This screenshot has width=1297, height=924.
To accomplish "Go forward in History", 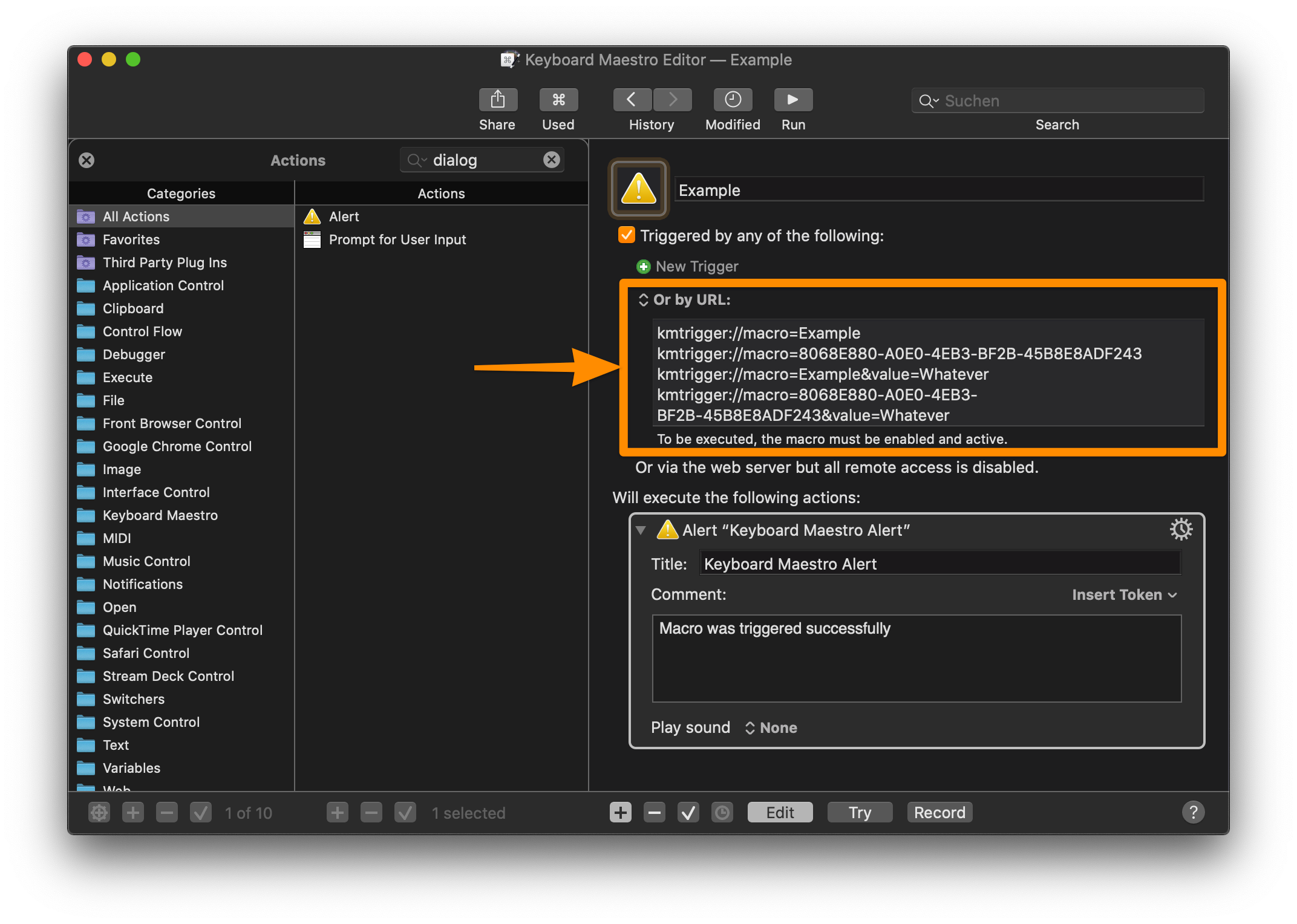I will click(672, 100).
